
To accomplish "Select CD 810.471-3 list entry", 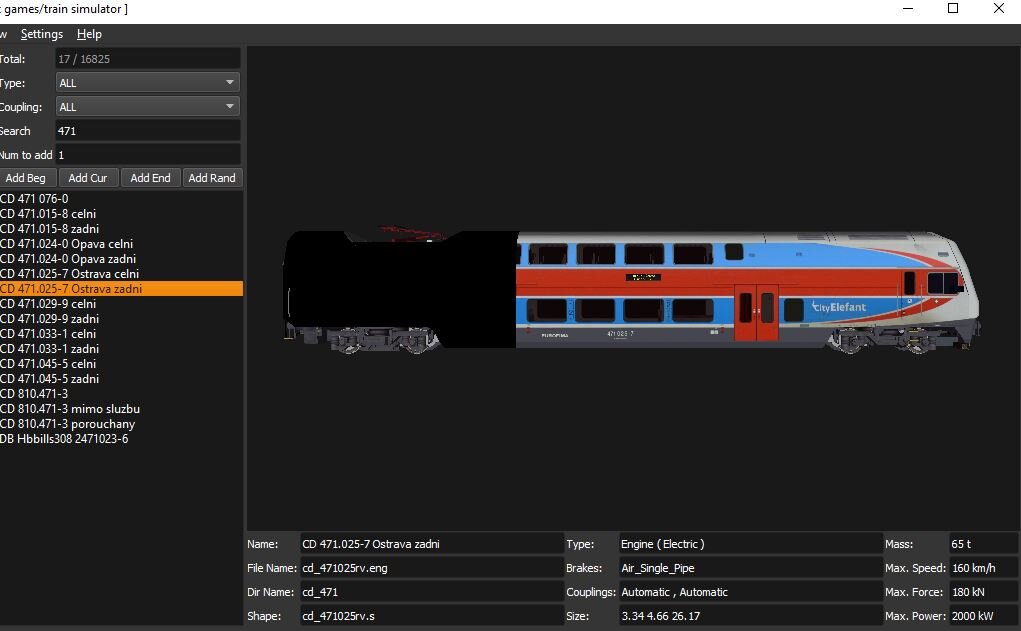I will 121,393.
